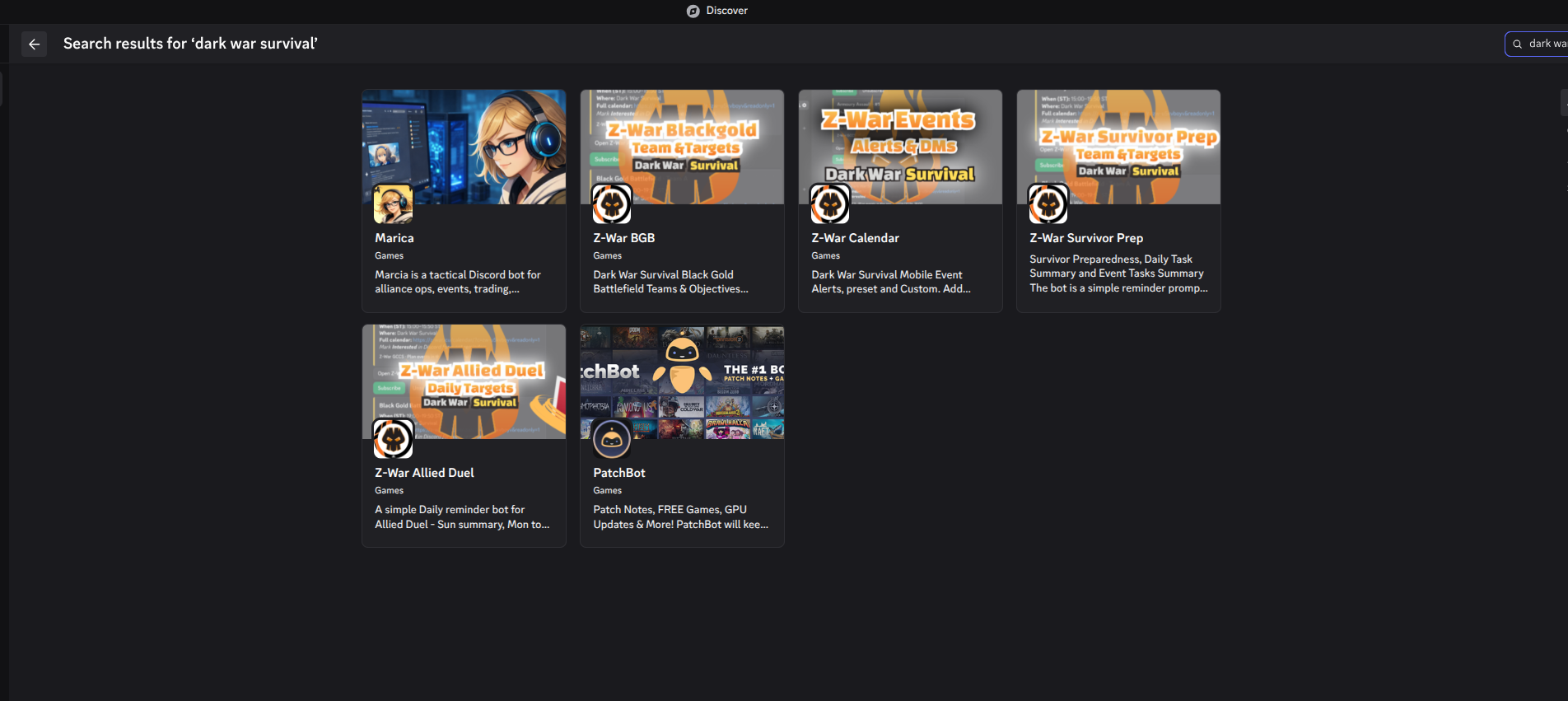Viewport: 1568px width, 701px height.
Task: Select the Marica app title
Action: click(x=394, y=238)
